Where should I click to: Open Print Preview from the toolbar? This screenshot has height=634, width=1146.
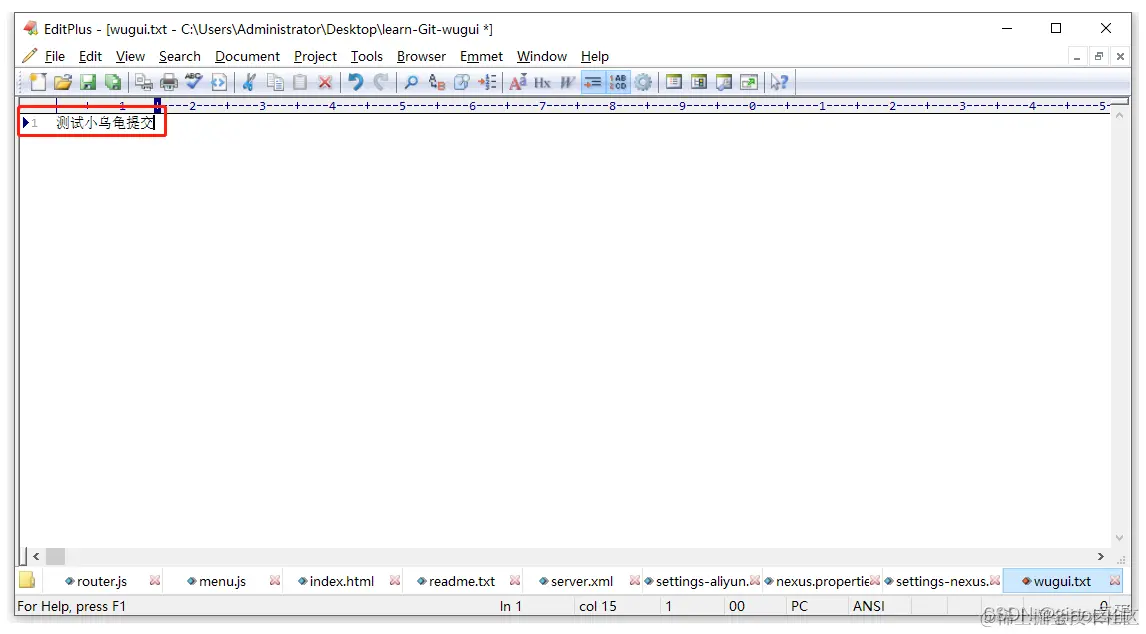pos(144,82)
